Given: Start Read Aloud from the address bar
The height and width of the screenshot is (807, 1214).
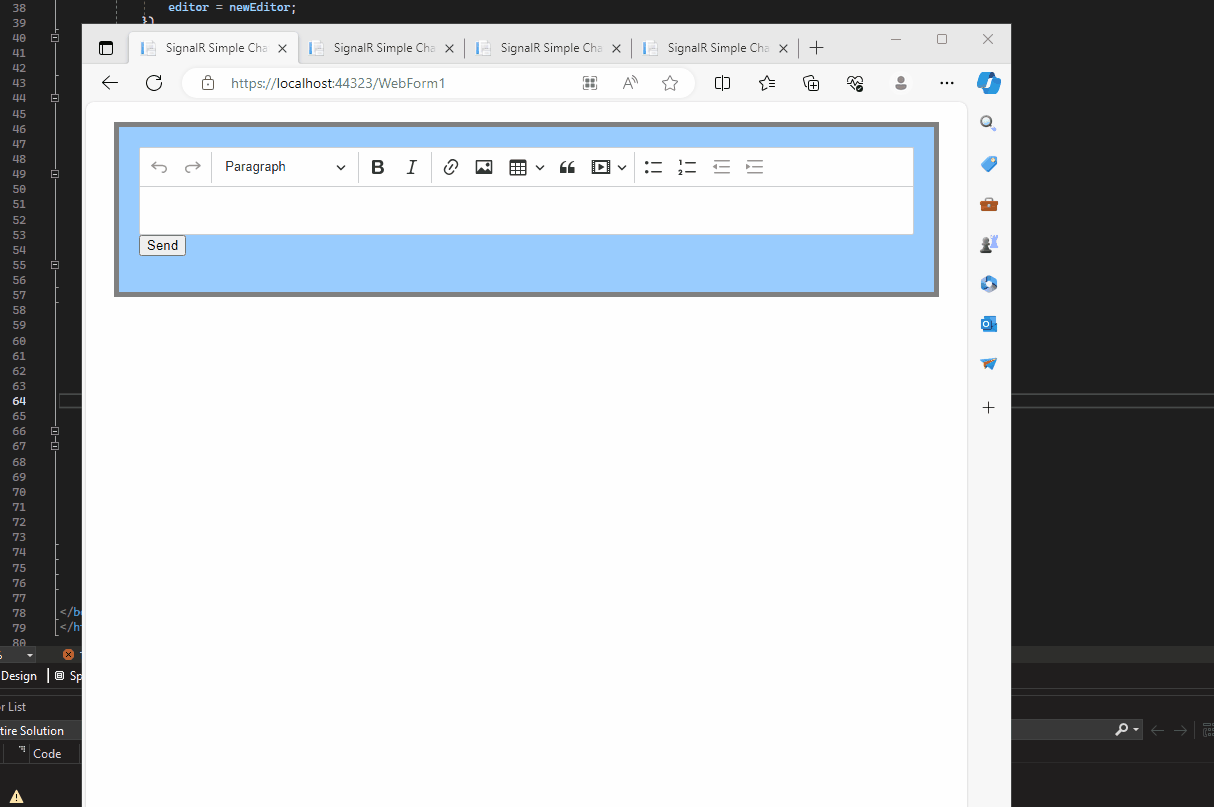Looking at the screenshot, I should click(x=630, y=83).
